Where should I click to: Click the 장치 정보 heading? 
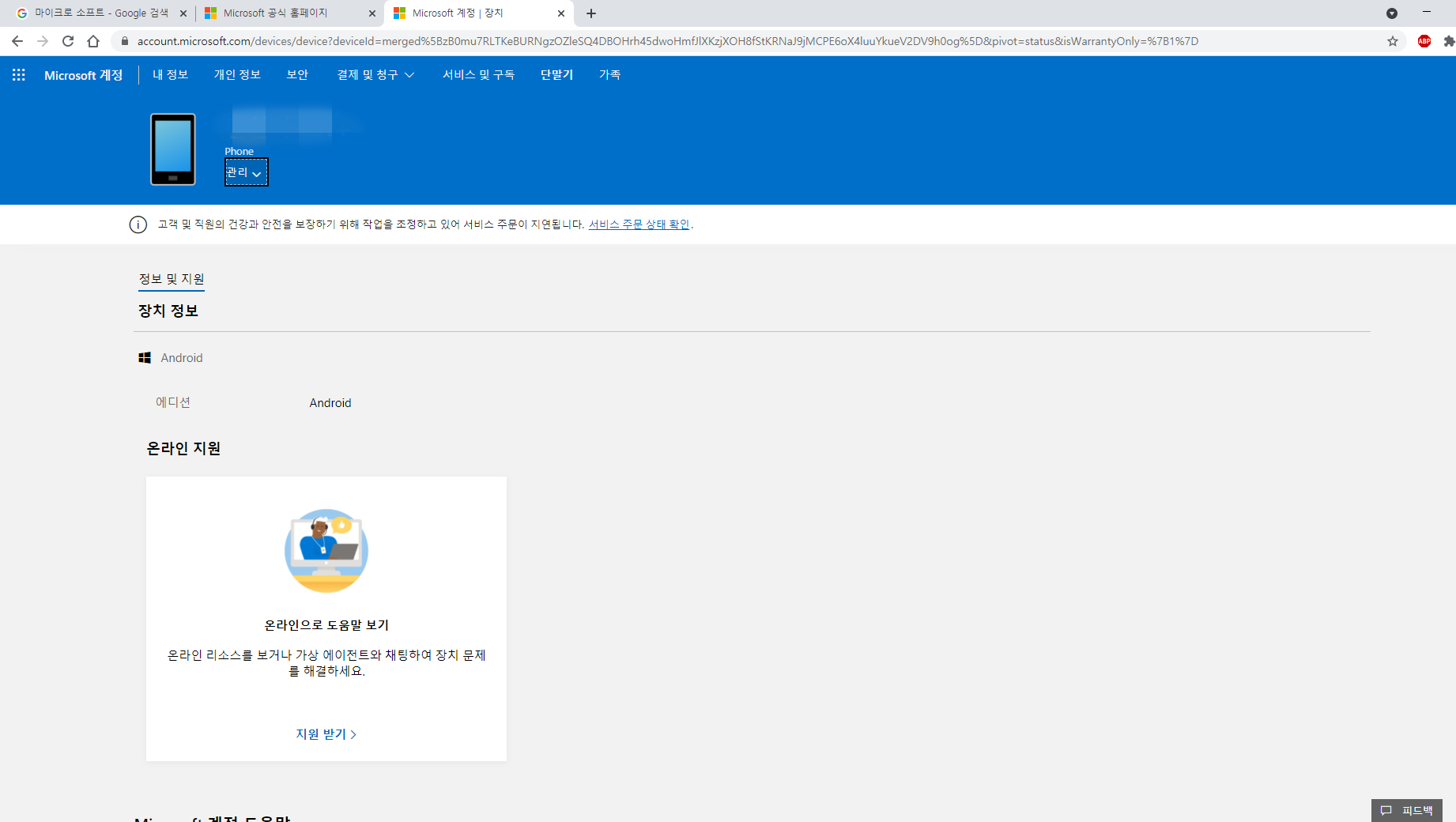pyautogui.click(x=168, y=311)
